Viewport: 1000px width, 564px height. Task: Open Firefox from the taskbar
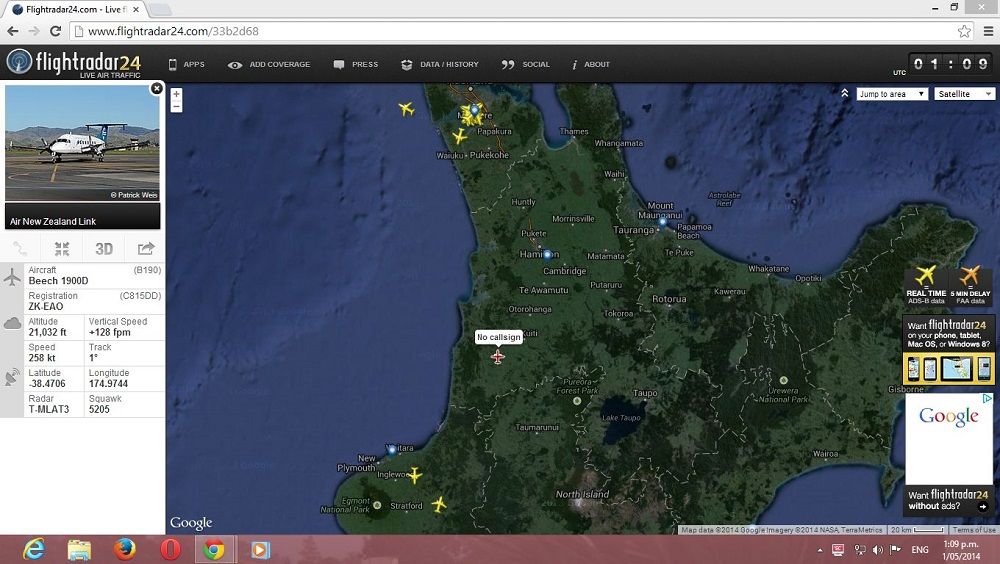pyautogui.click(x=124, y=549)
